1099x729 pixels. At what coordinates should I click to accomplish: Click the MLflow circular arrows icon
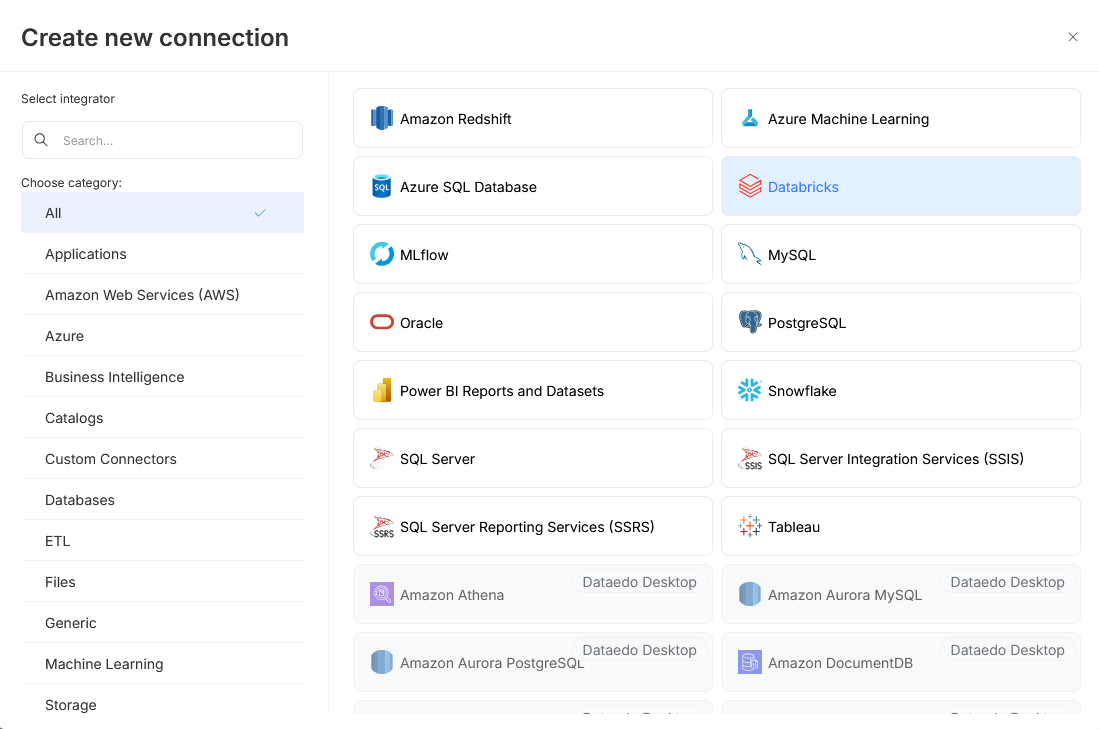(381, 254)
